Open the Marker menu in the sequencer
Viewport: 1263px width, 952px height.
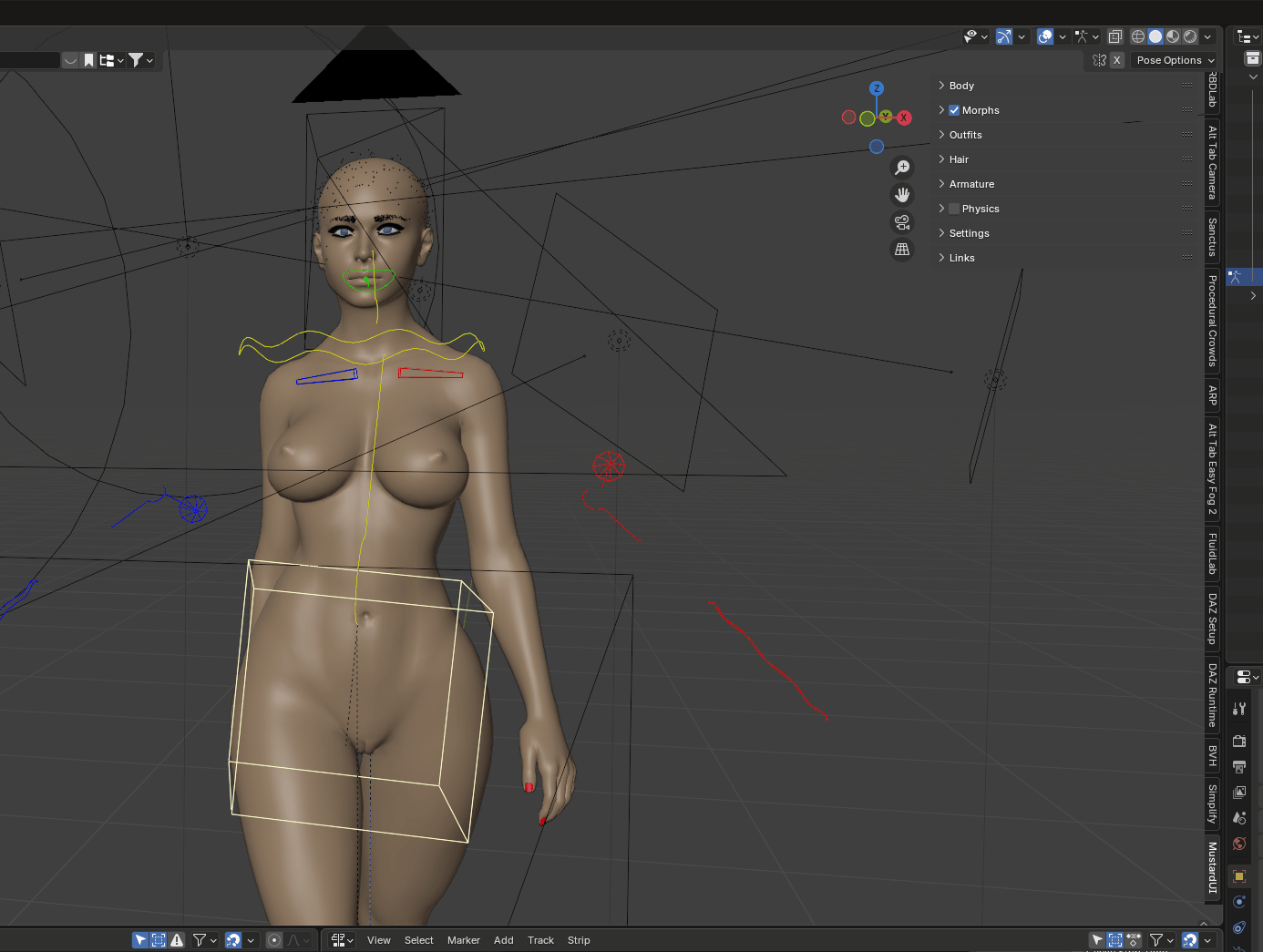pos(463,940)
